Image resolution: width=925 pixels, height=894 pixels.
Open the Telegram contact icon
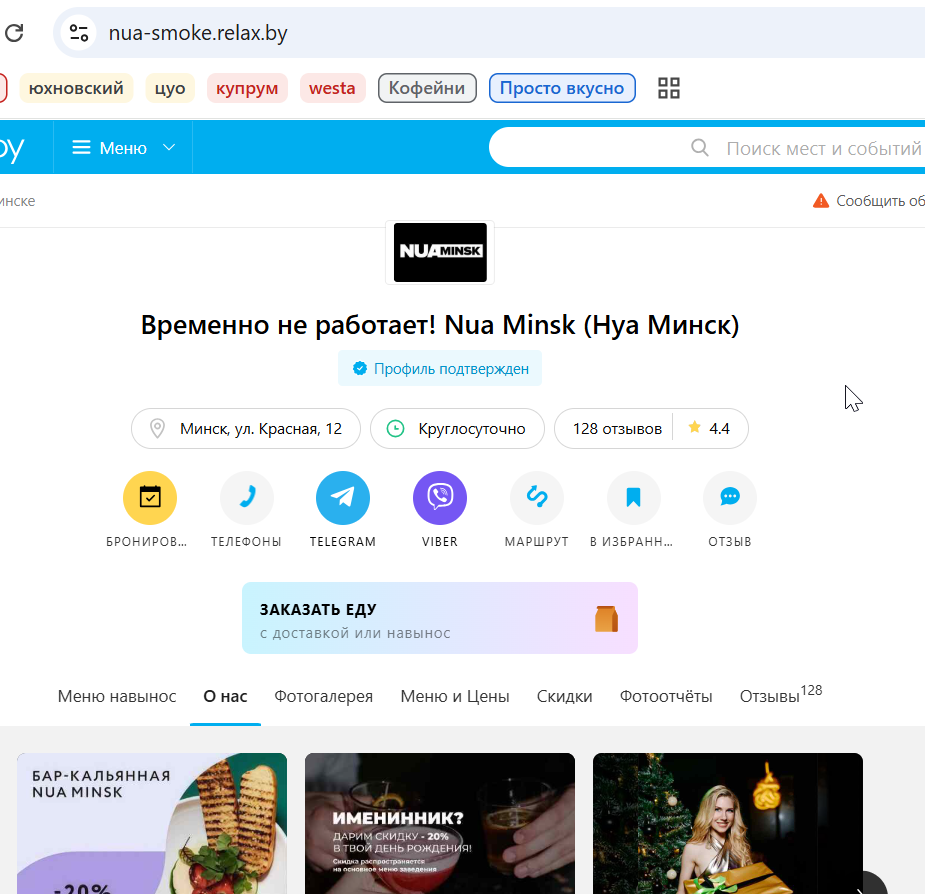click(343, 497)
